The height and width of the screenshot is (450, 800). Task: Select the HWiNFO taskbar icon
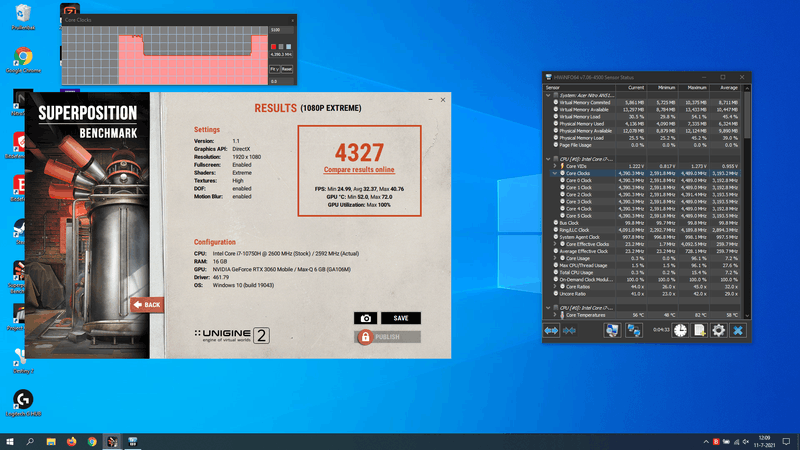pyautogui.click(x=133, y=442)
